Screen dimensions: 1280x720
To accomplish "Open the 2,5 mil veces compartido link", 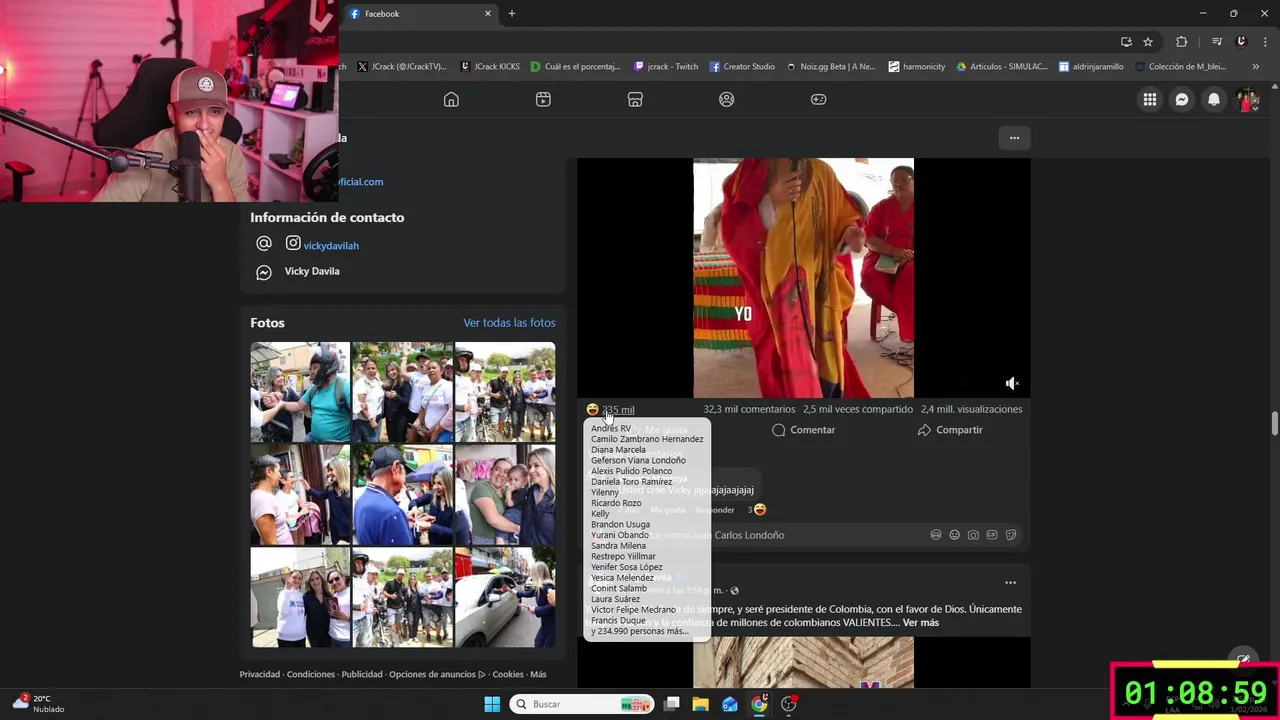I will click(858, 409).
